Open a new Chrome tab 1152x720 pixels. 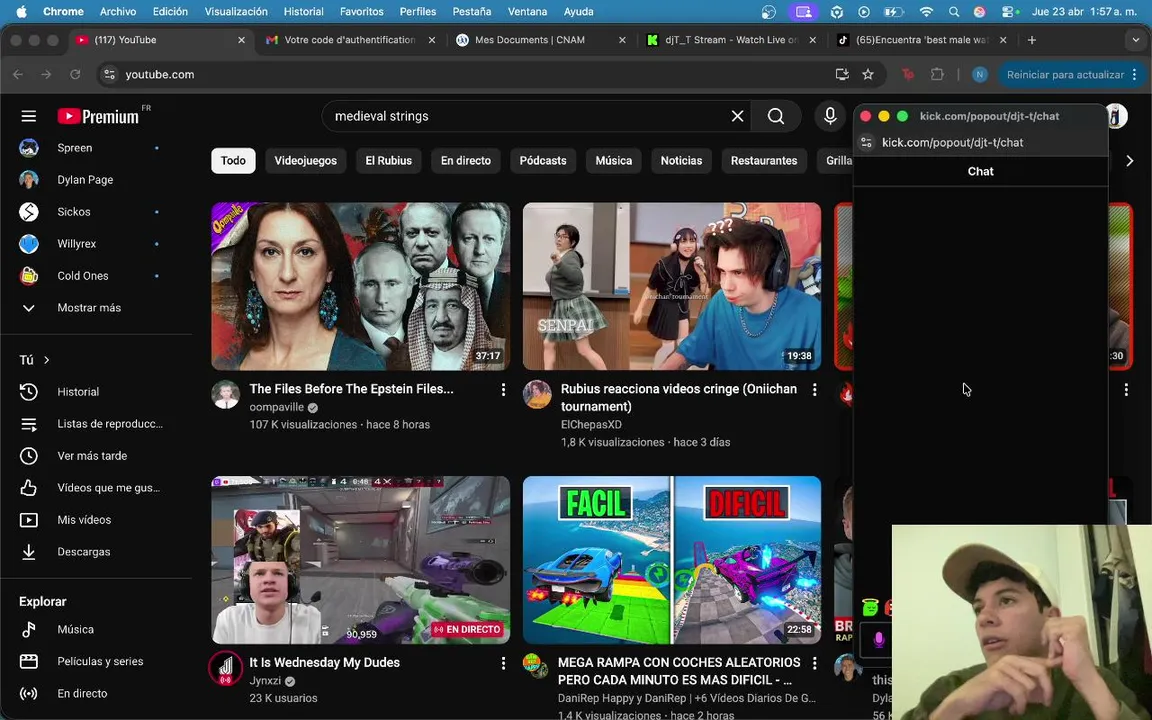click(1032, 40)
